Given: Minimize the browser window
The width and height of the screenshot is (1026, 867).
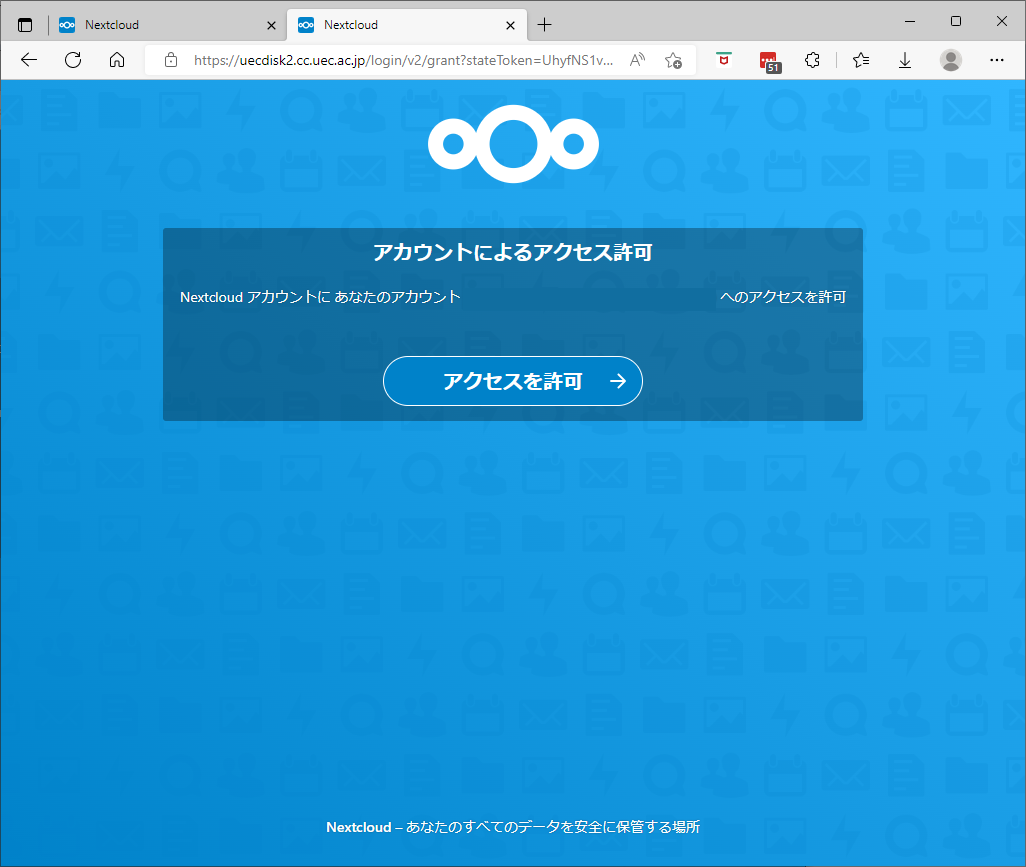Looking at the screenshot, I should click(910, 22).
